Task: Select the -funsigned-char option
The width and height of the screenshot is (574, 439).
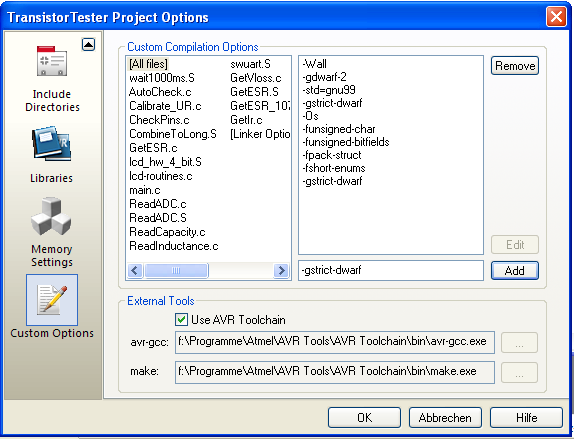Action: [x=339, y=129]
